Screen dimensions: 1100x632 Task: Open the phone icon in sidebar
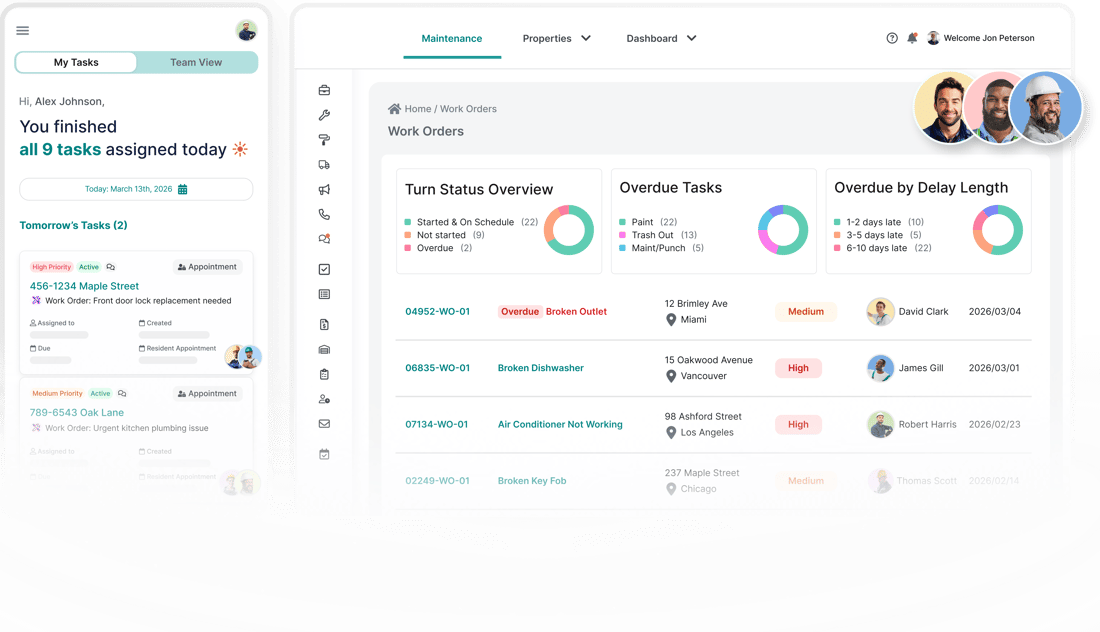pyautogui.click(x=324, y=214)
